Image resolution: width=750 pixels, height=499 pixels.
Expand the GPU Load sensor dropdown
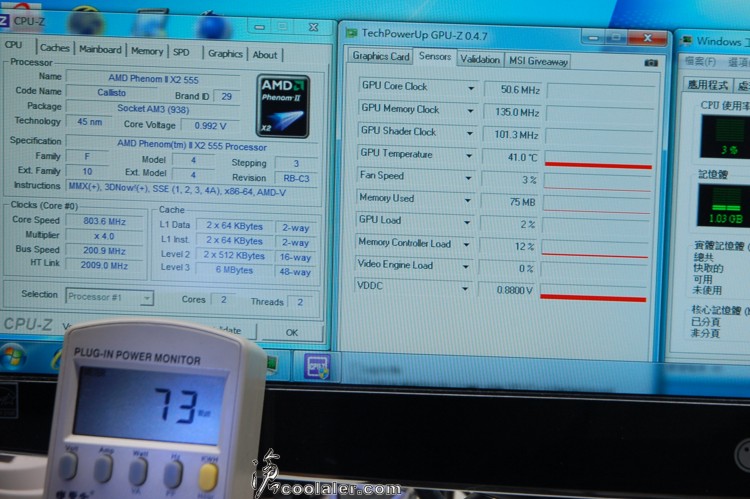pyautogui.click(x=467, y=222)
